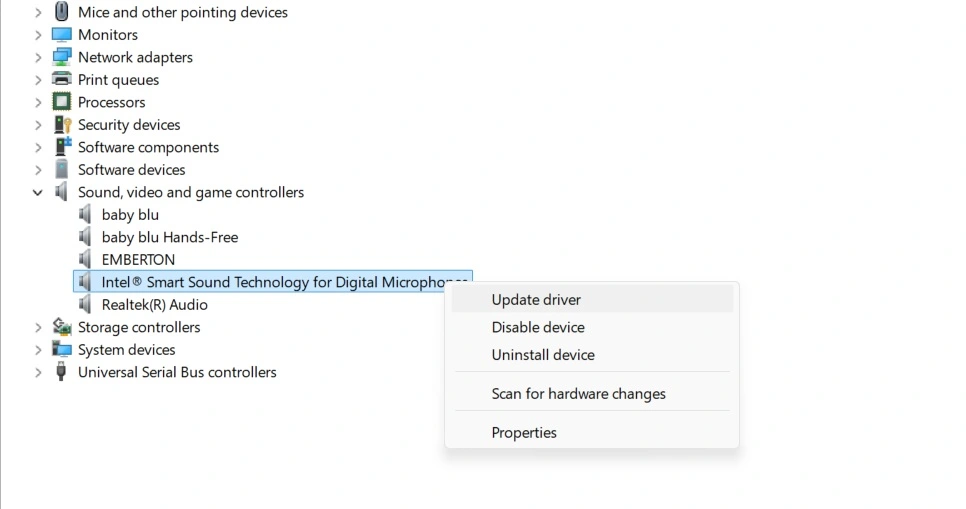Viewport: 966px width, 509px height.
Task: Collapse Sound, video and game controllers
Action: pyautogui.click(x=38, y=192)
